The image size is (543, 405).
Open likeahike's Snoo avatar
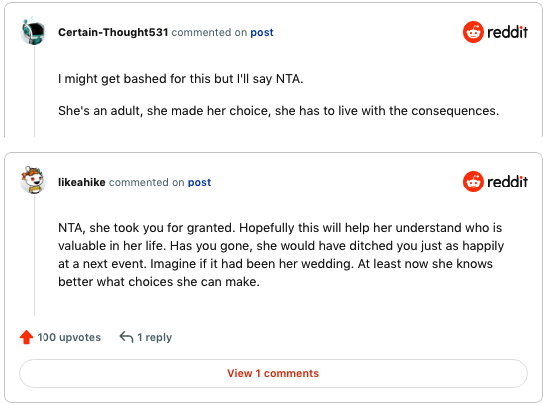pos(33,180)
